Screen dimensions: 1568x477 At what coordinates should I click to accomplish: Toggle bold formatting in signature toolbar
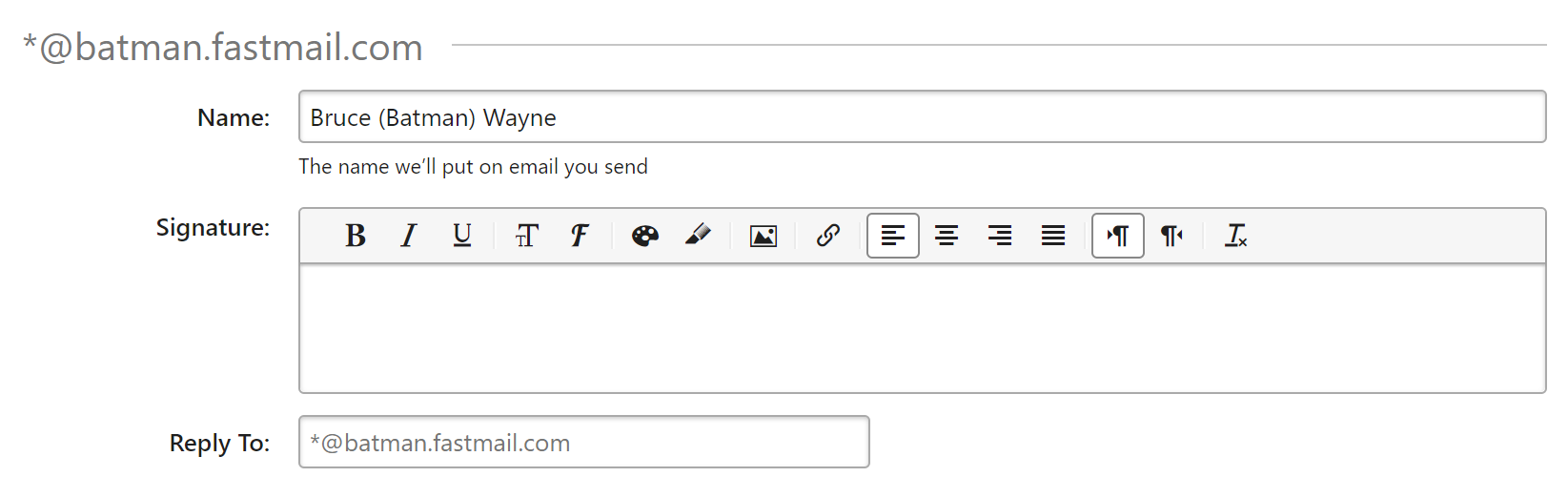356,236
